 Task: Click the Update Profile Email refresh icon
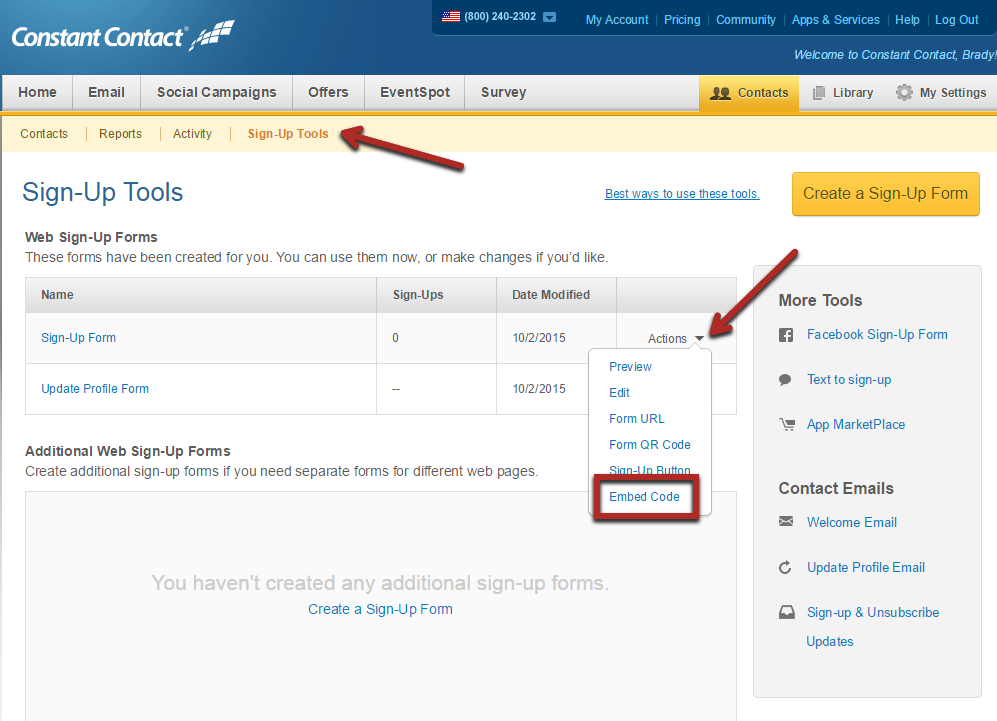point(785,567)
